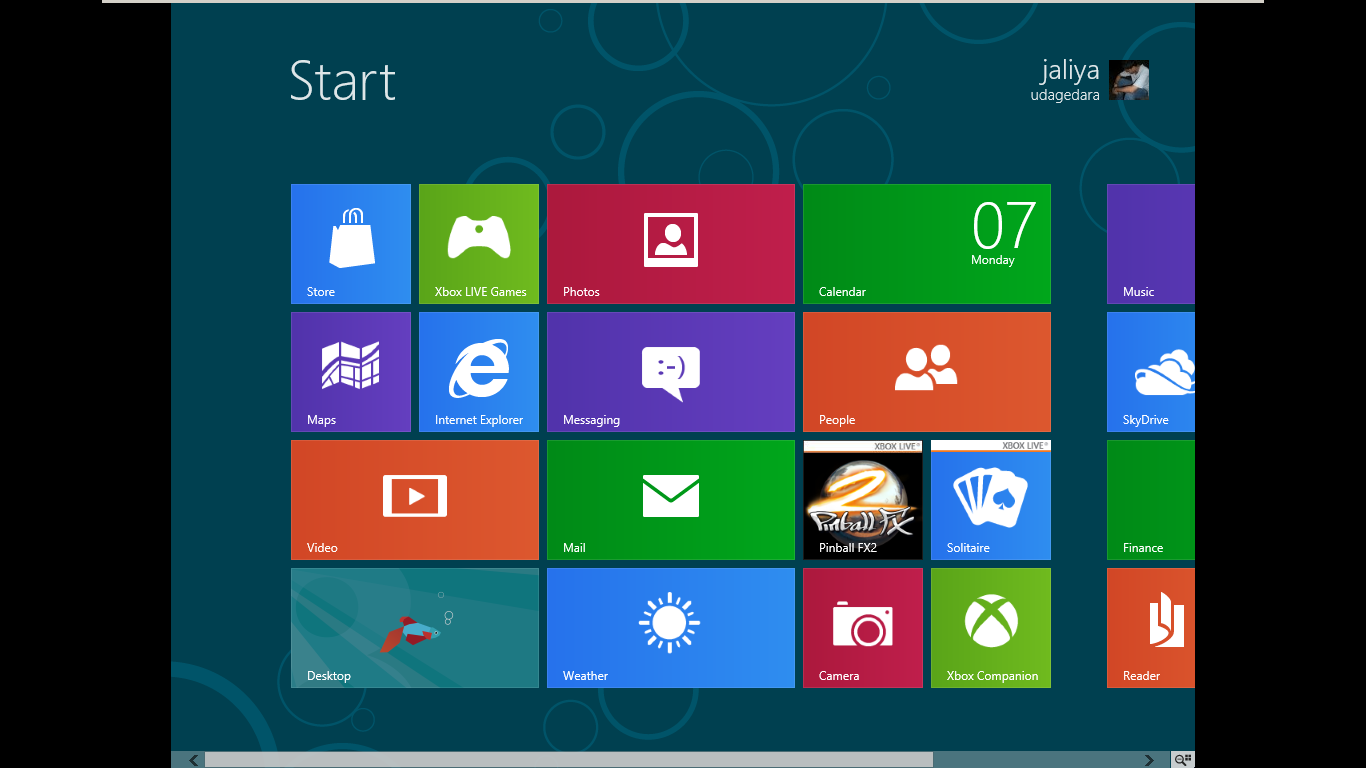Open the Photos tile
Image resolution: width=1366 pixels, height=768 pixels.
pyautogui.click(x=670, y=243)
